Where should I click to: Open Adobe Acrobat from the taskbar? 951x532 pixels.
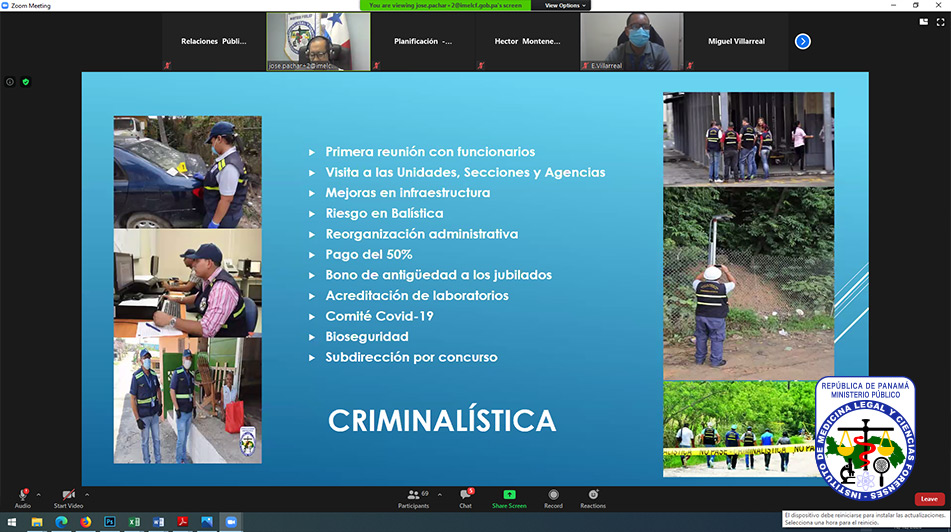(x=183, y=522)
